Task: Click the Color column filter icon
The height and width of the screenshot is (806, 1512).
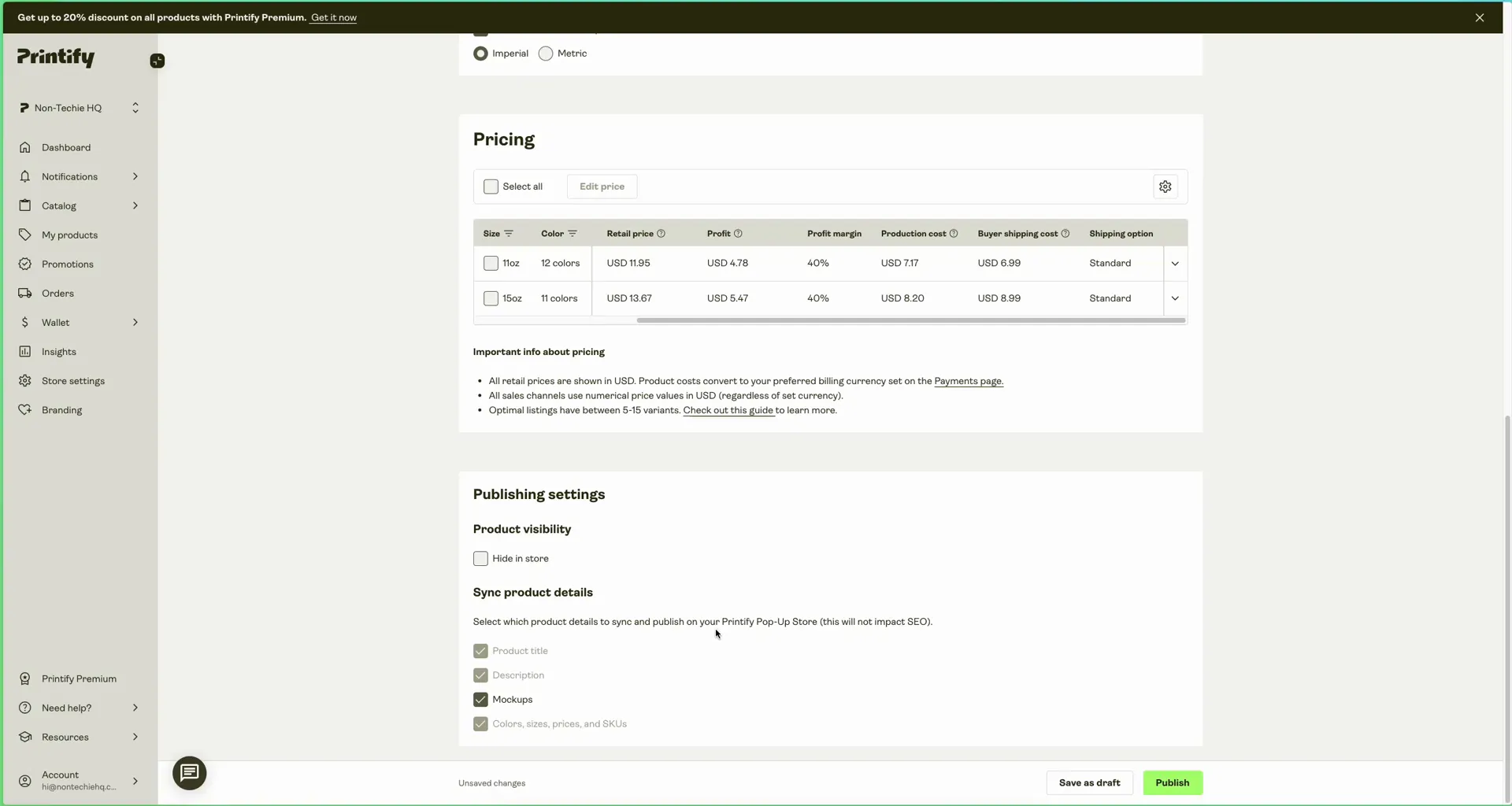Action: [x=573, y=234]
